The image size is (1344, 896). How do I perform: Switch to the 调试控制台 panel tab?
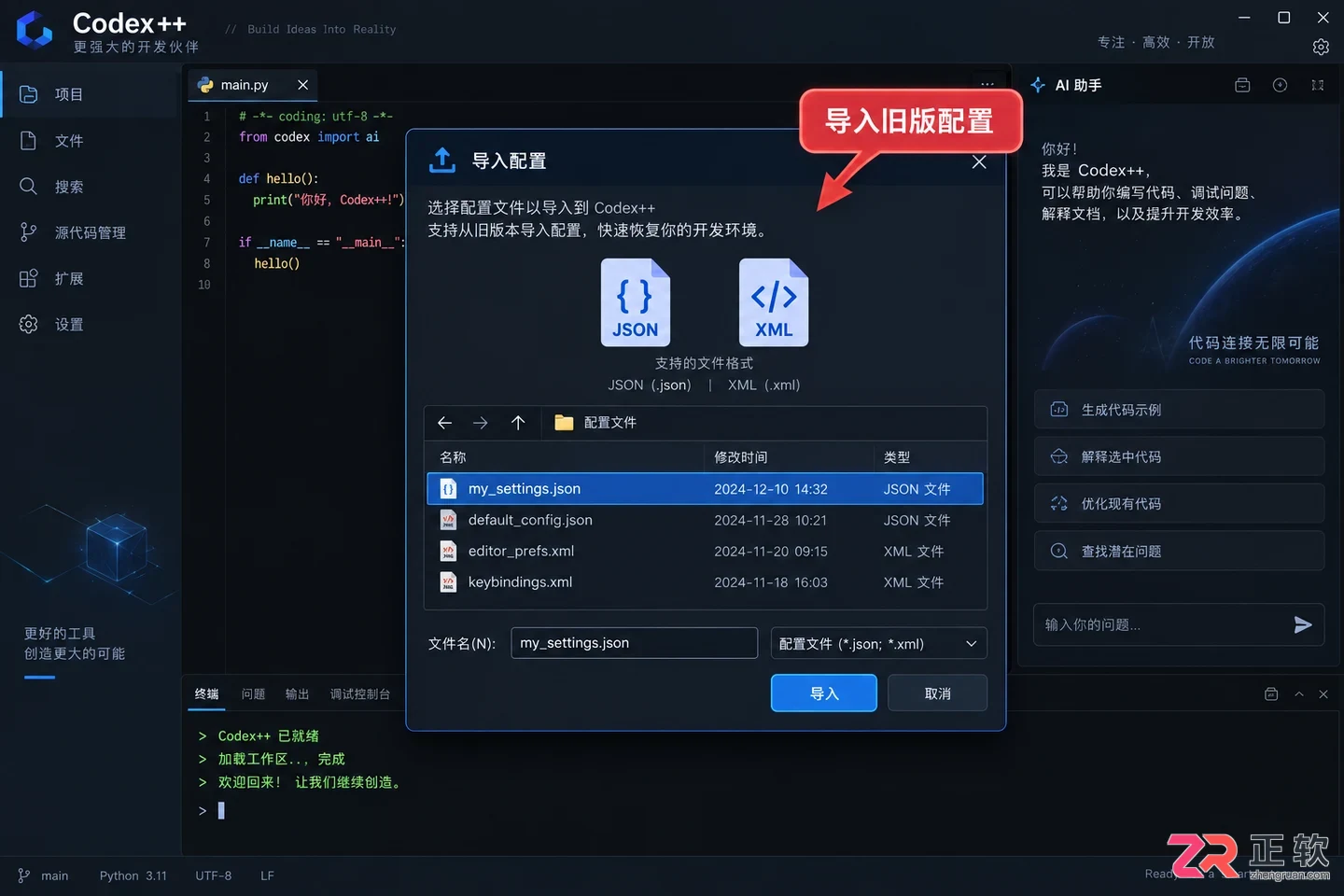click(x=360, y=694)
